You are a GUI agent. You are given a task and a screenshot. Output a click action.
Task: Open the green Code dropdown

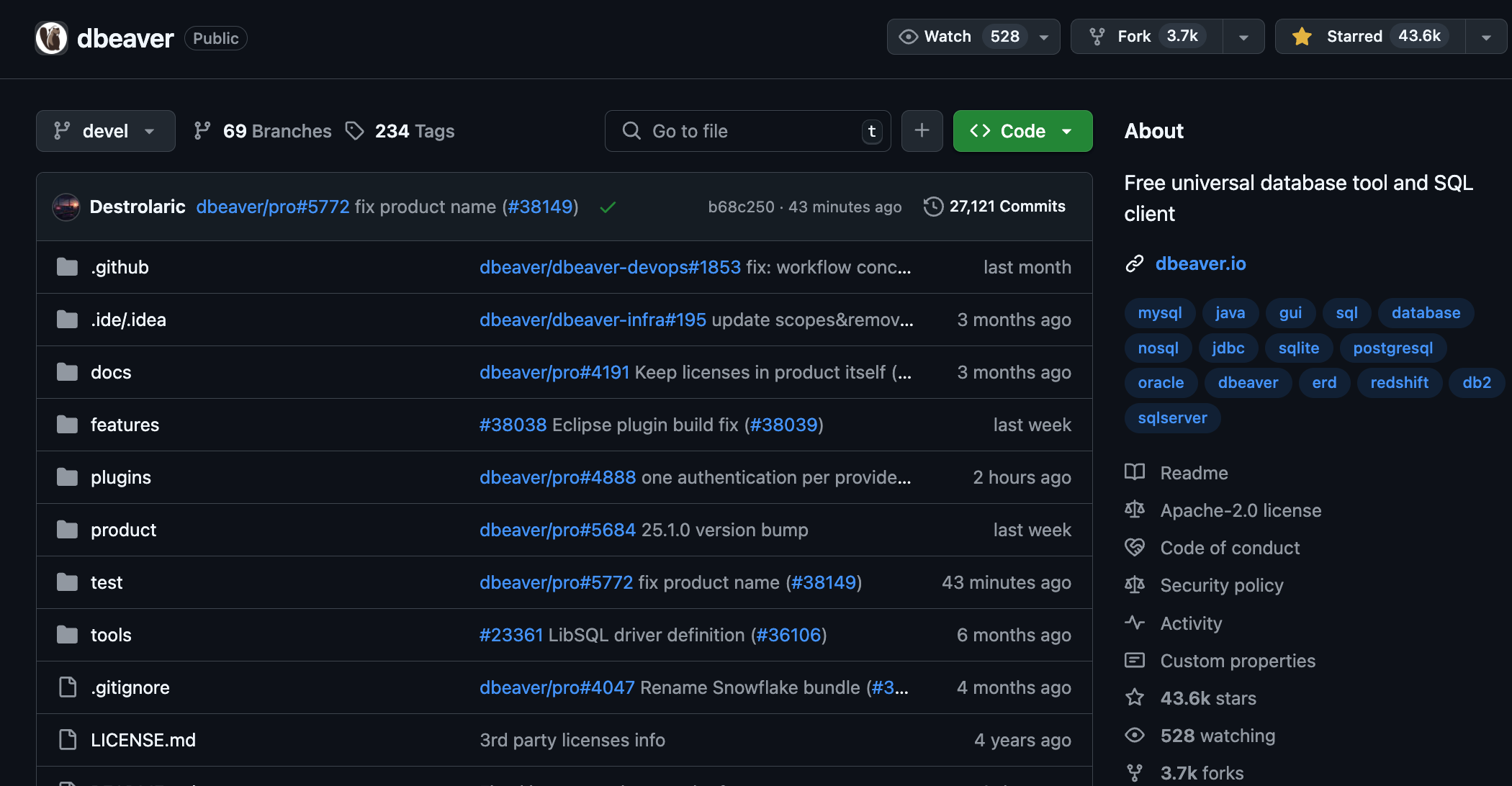(x=1022, y=131)
